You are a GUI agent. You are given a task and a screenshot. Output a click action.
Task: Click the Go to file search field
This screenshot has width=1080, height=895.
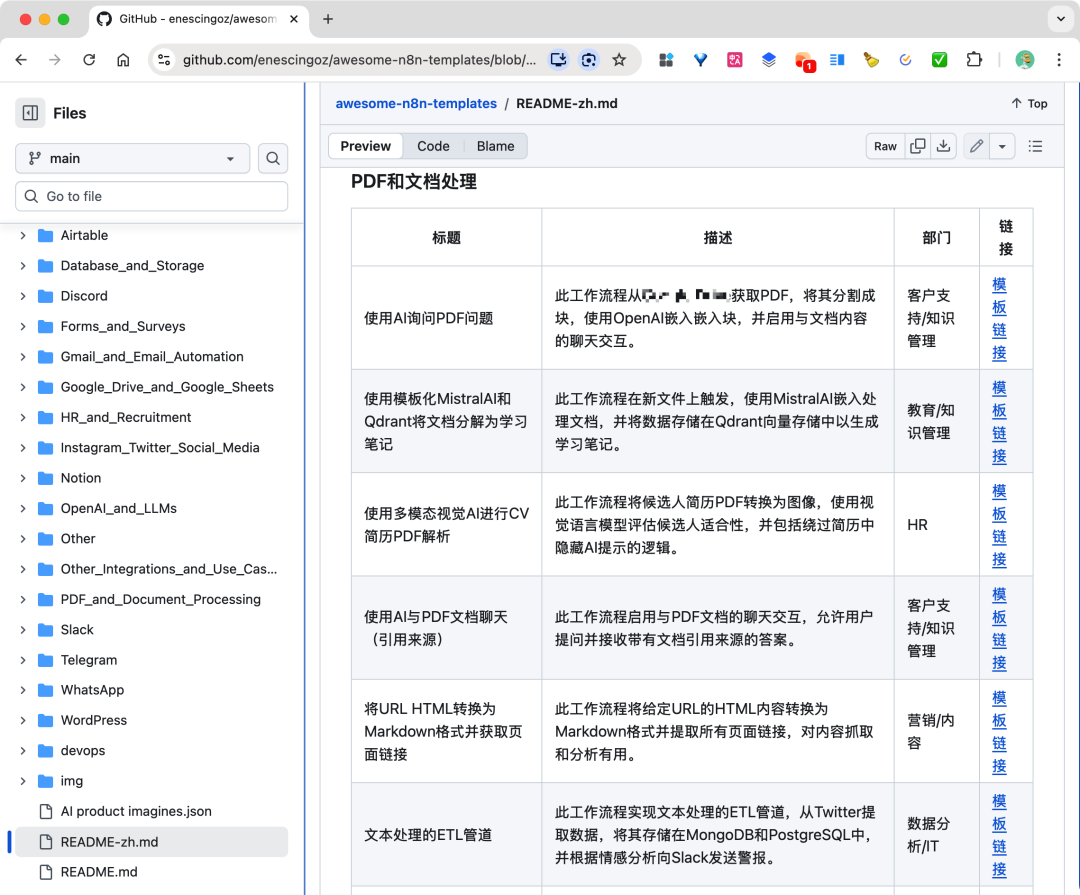pos(151,196)
